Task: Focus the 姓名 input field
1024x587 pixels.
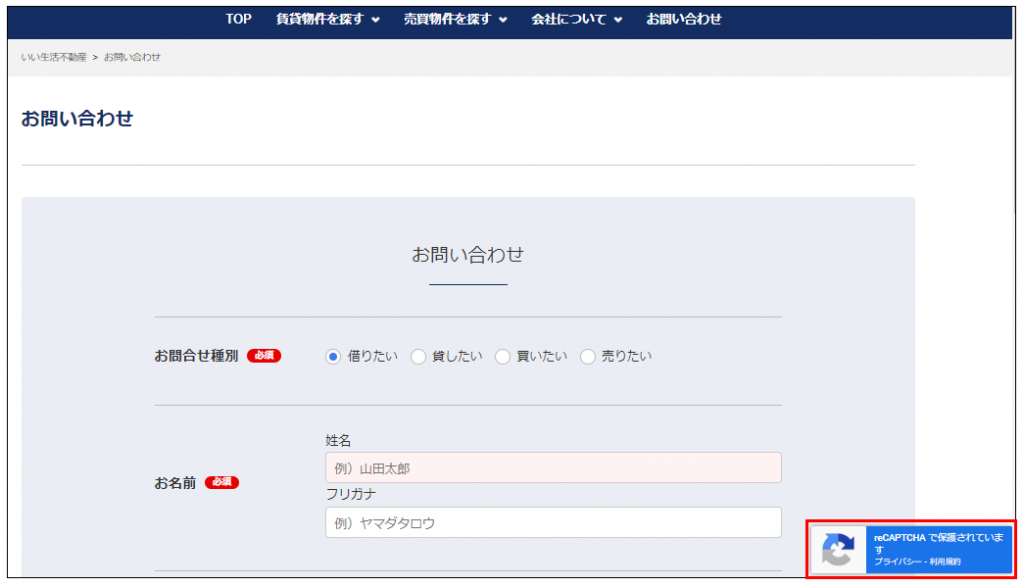Action: pyautogui.click(x=552, y=467)
